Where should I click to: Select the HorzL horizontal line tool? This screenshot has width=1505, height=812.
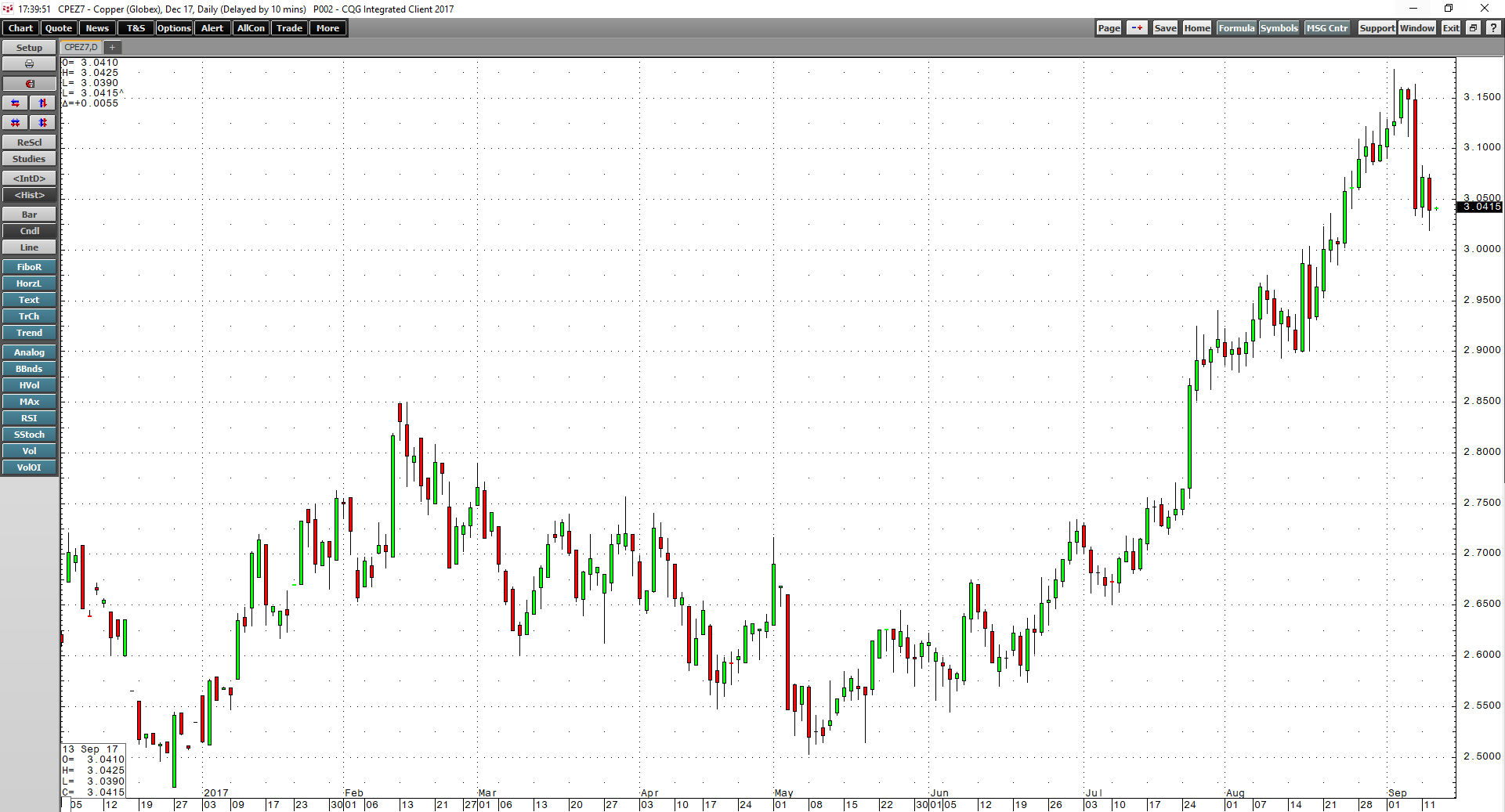click(29, 283)
